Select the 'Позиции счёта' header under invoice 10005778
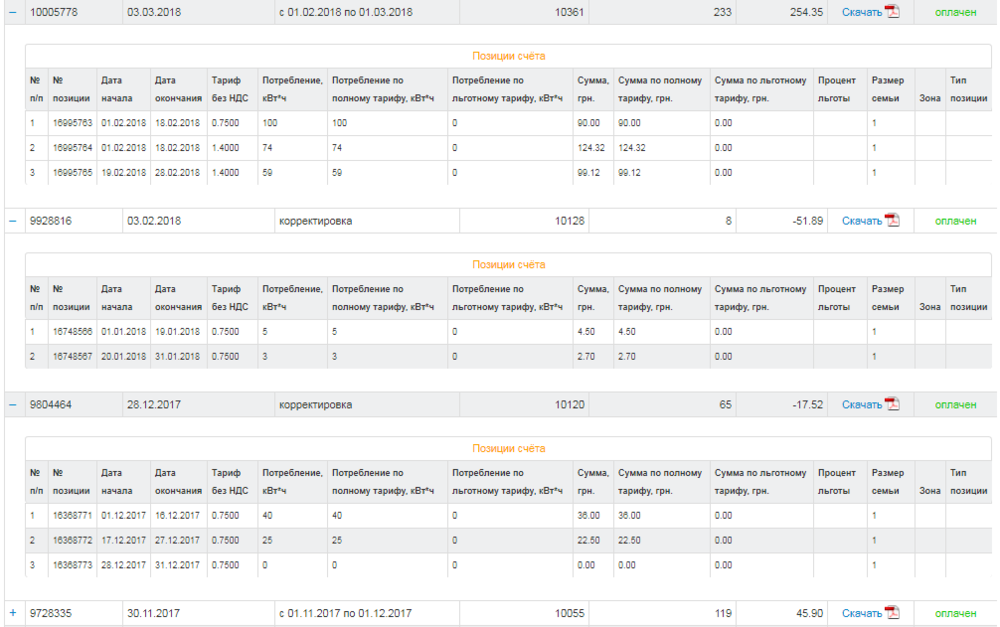The image size is (1000, 627). pos(508,56)
